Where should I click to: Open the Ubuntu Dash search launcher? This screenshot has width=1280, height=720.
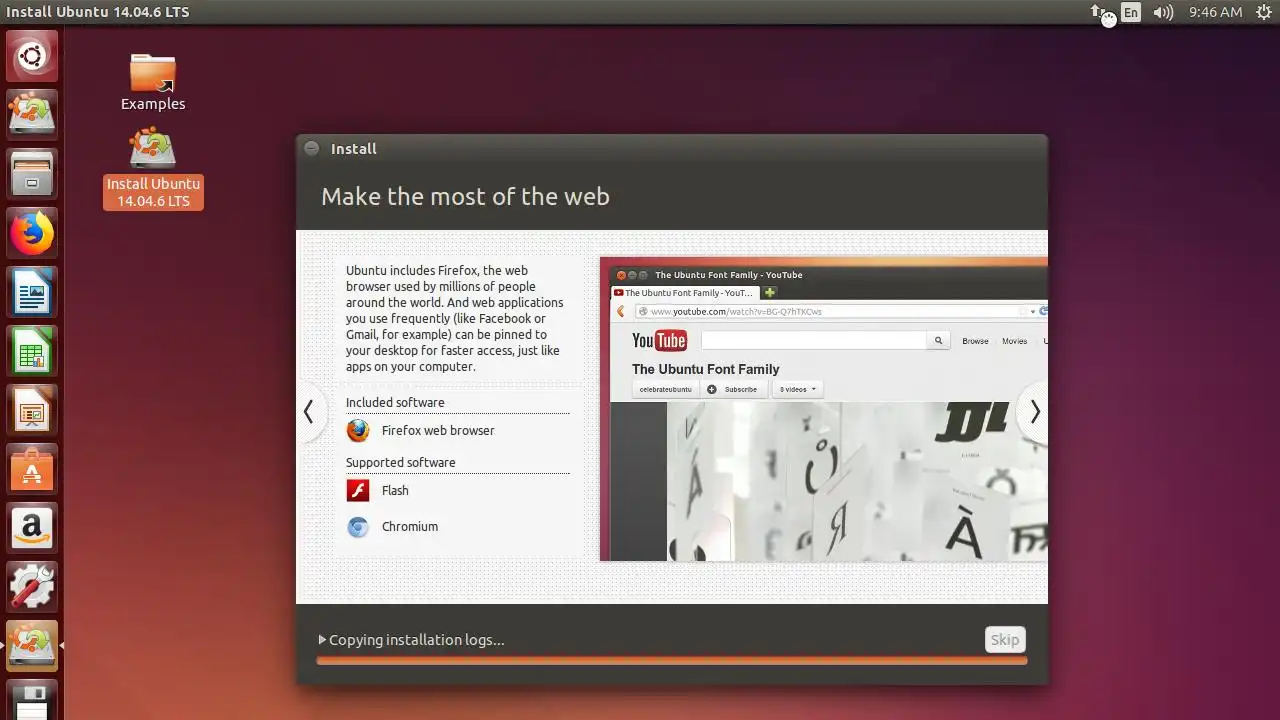(32, 56)
